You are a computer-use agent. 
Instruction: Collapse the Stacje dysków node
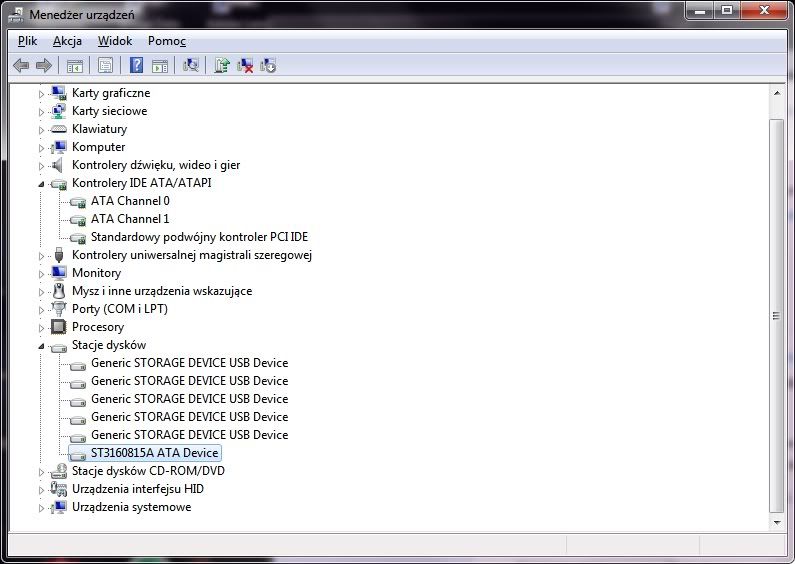pos(42,346)
